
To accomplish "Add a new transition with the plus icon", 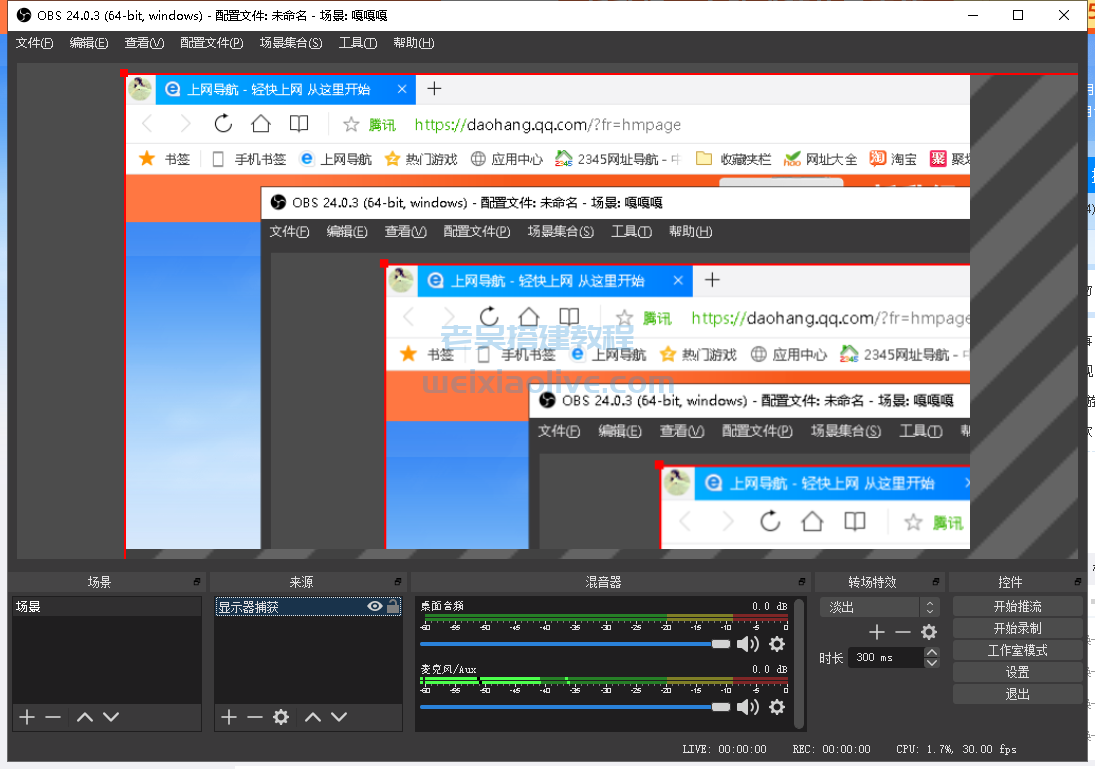I will tap(877, 632).
